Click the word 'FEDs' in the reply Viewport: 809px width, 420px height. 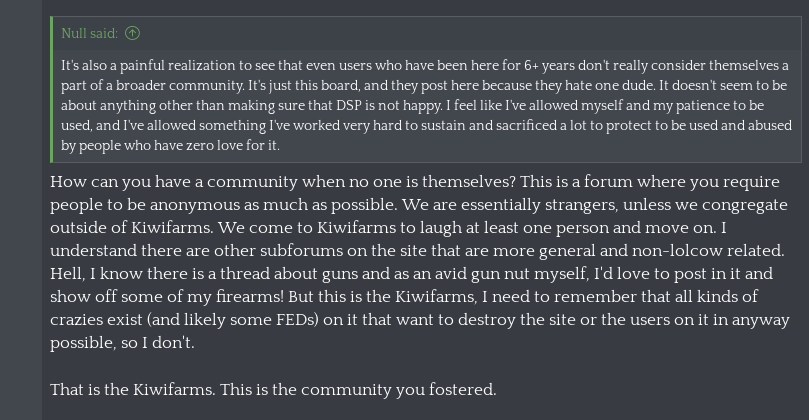point(297,319)
